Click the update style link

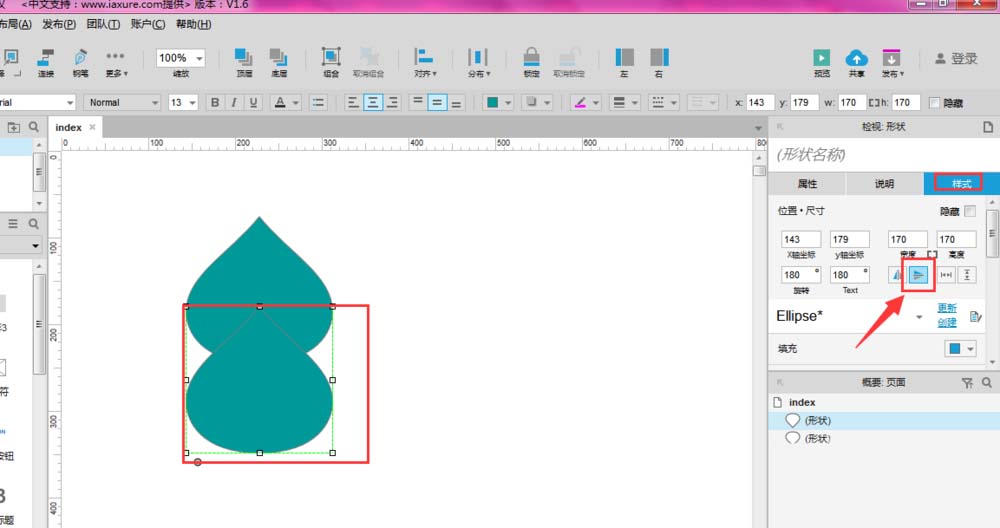(x=947, y=308)
